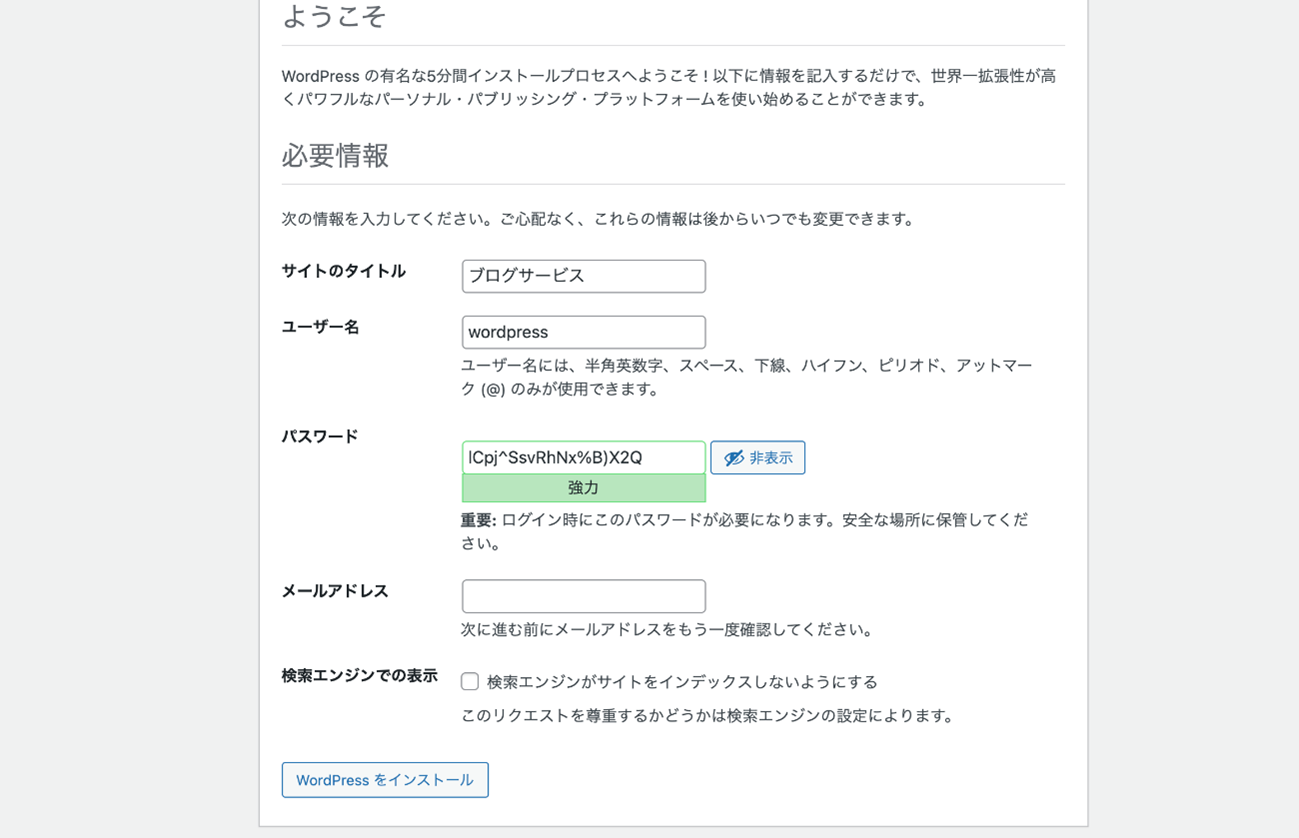Click the username allowed-characters help text
The width and height of the screenshot is (1299, 838).
(x=745, y=377)
